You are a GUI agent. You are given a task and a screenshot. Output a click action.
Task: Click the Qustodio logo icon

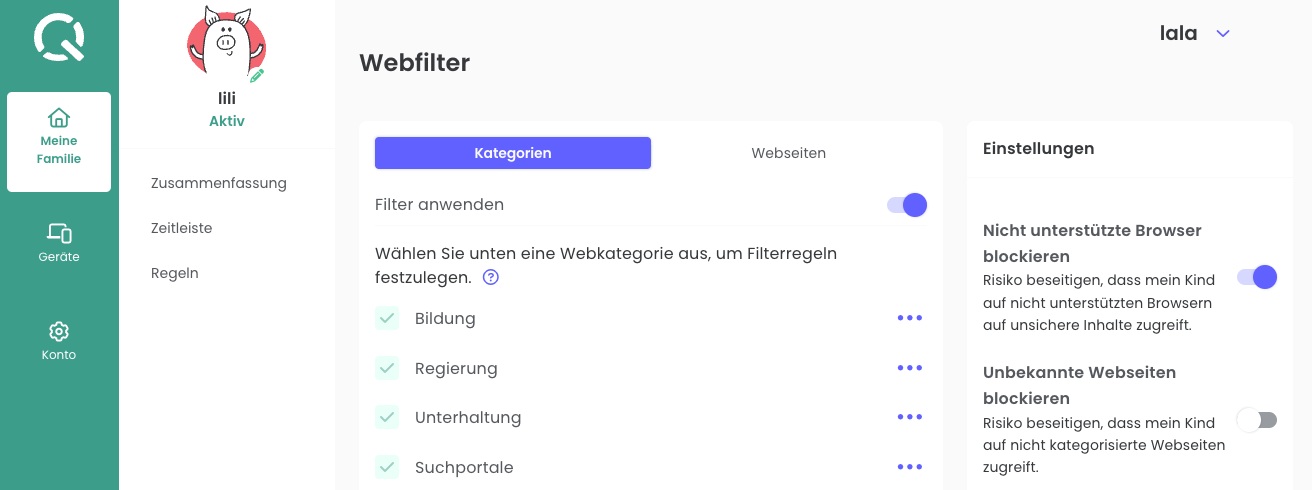pyautogui.click(x=59, y=38)
